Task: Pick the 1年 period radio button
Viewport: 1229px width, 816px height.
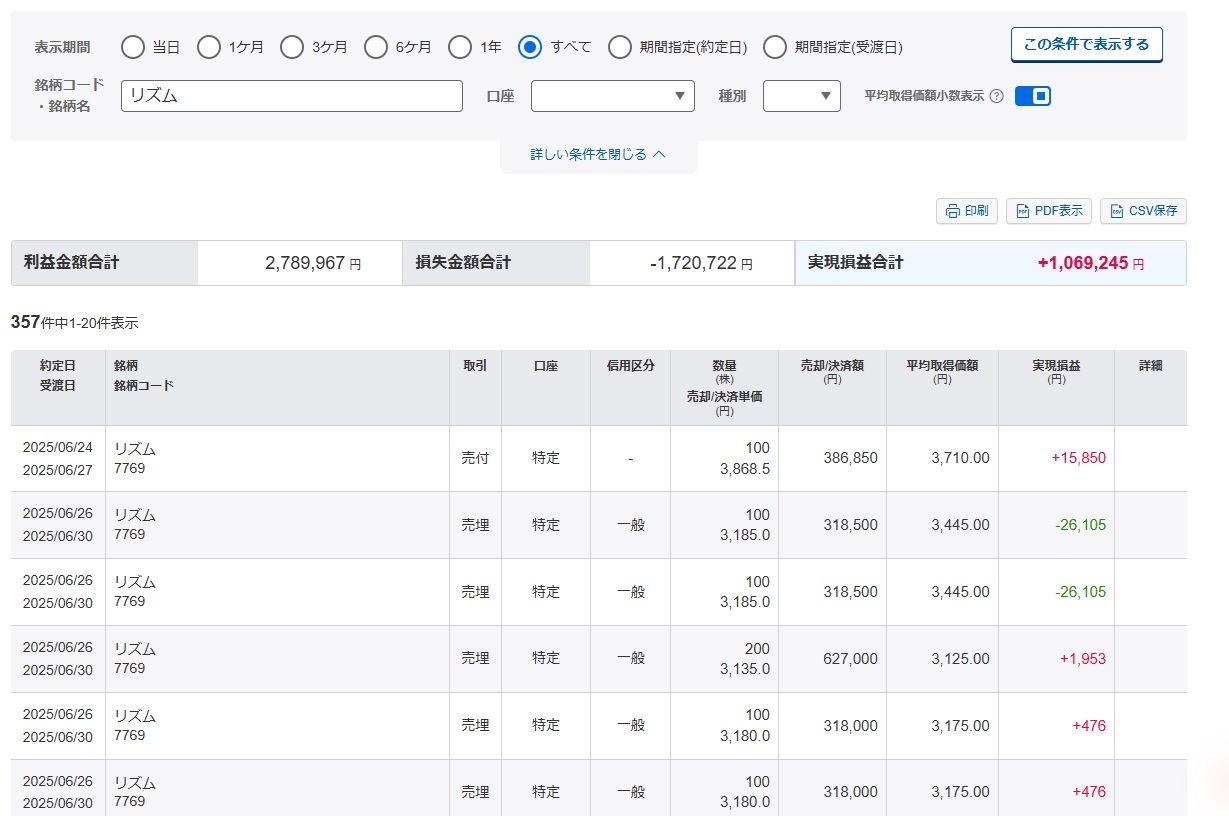Action: click(460, 47)
